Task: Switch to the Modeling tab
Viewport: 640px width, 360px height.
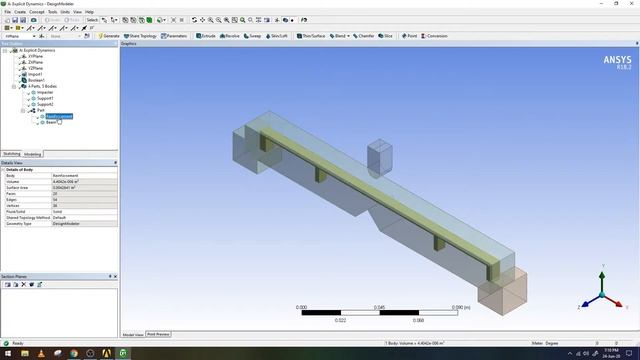Action: 33,154
